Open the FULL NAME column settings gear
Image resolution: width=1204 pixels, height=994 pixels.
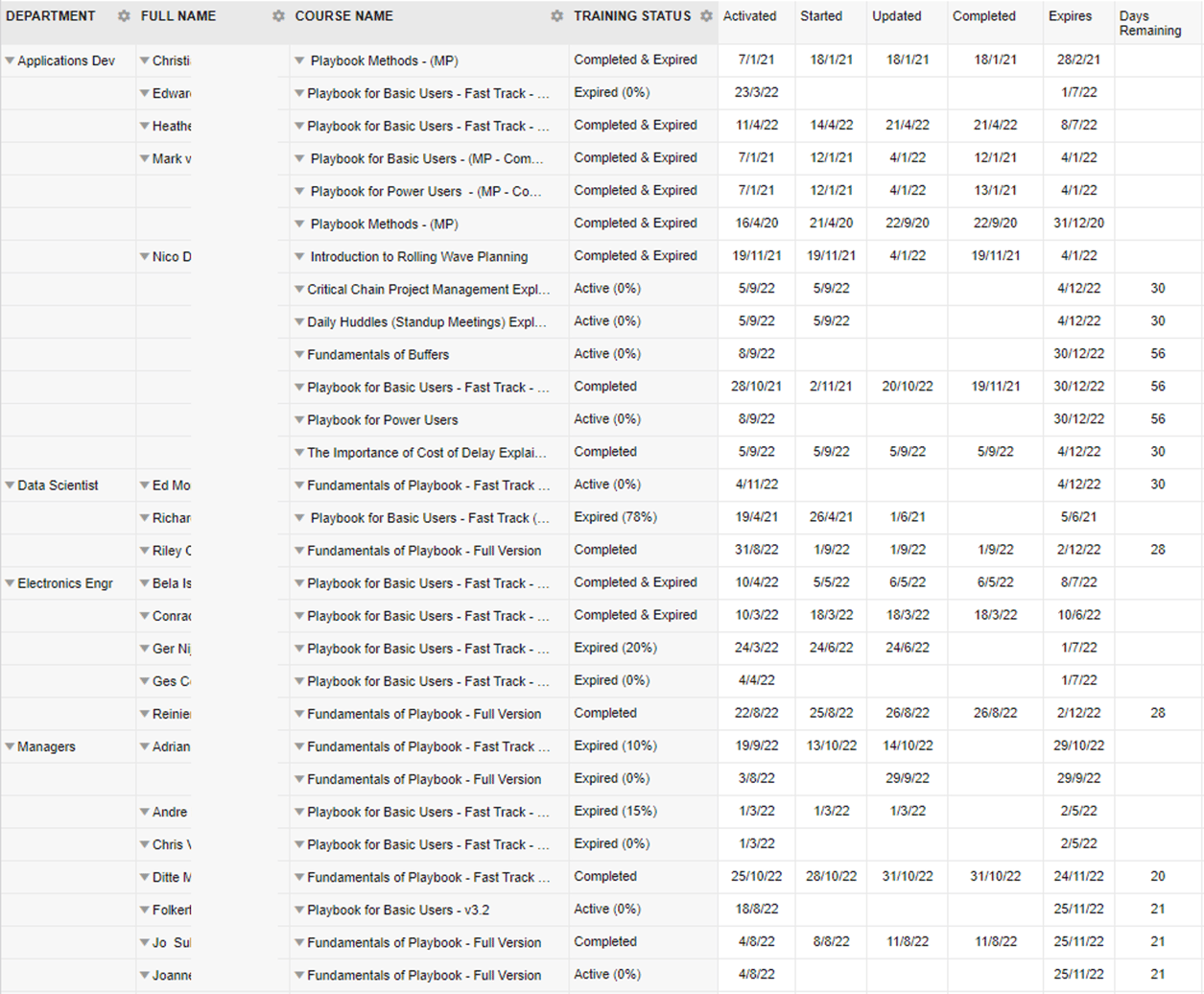point(278,16)
